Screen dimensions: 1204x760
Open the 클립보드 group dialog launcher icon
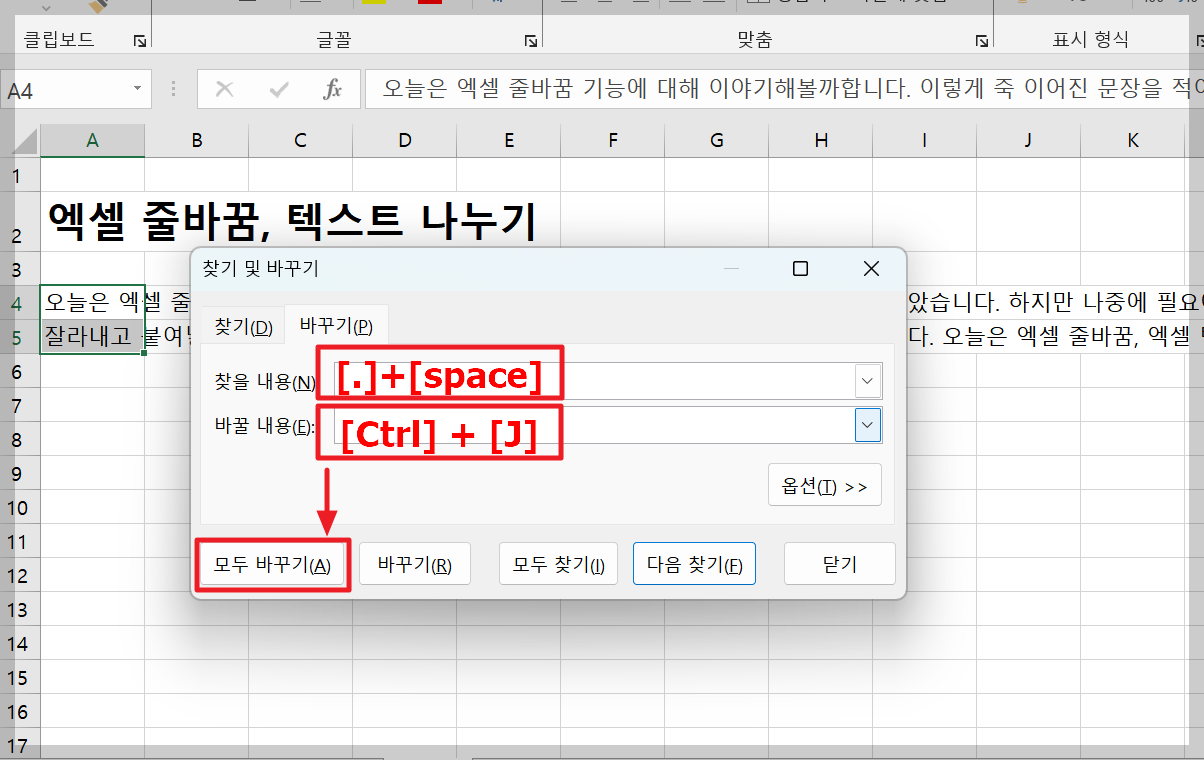[141, 41]
